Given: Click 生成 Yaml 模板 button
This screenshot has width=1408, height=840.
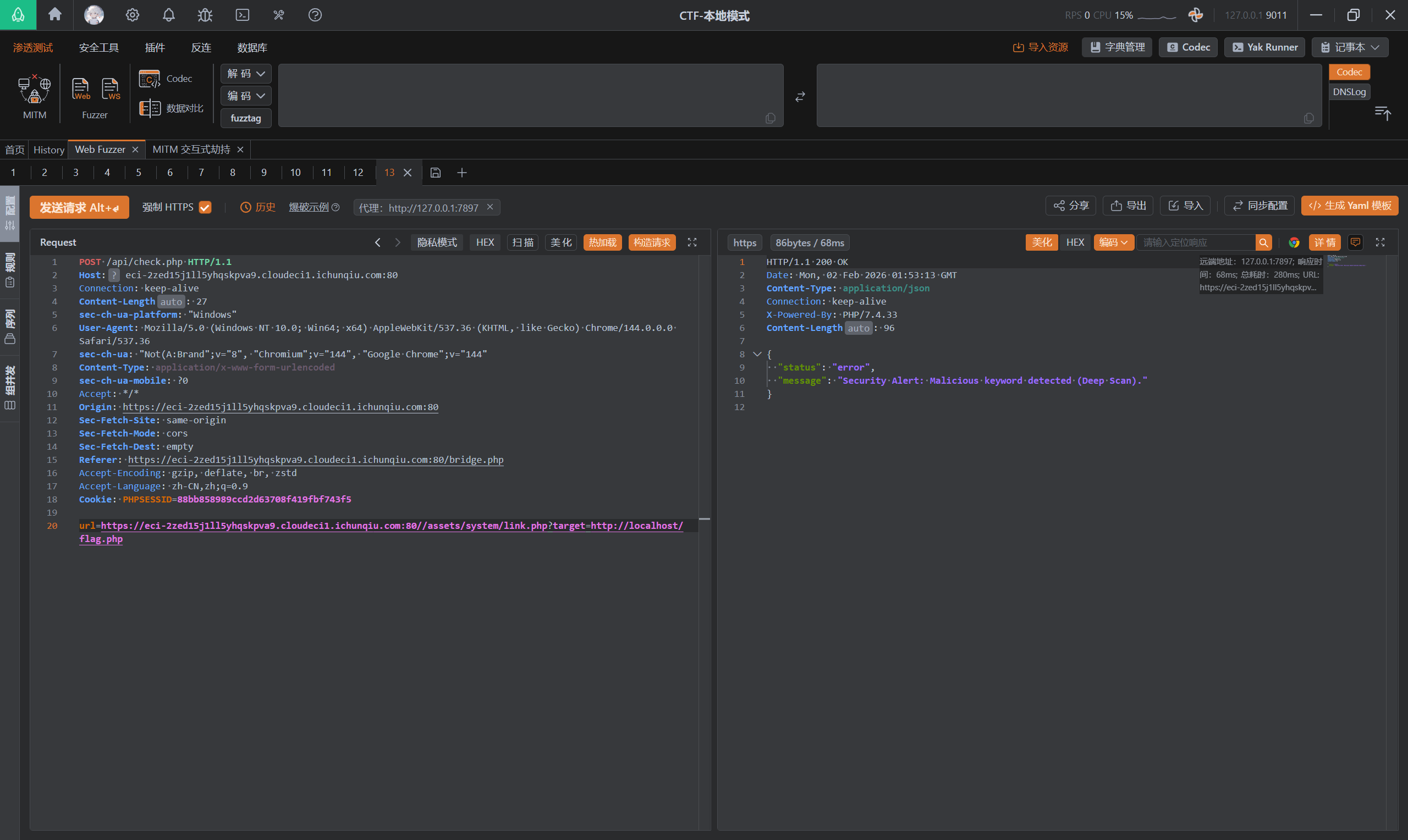Looking at the screenshot, I should (x=1350, y=206).
